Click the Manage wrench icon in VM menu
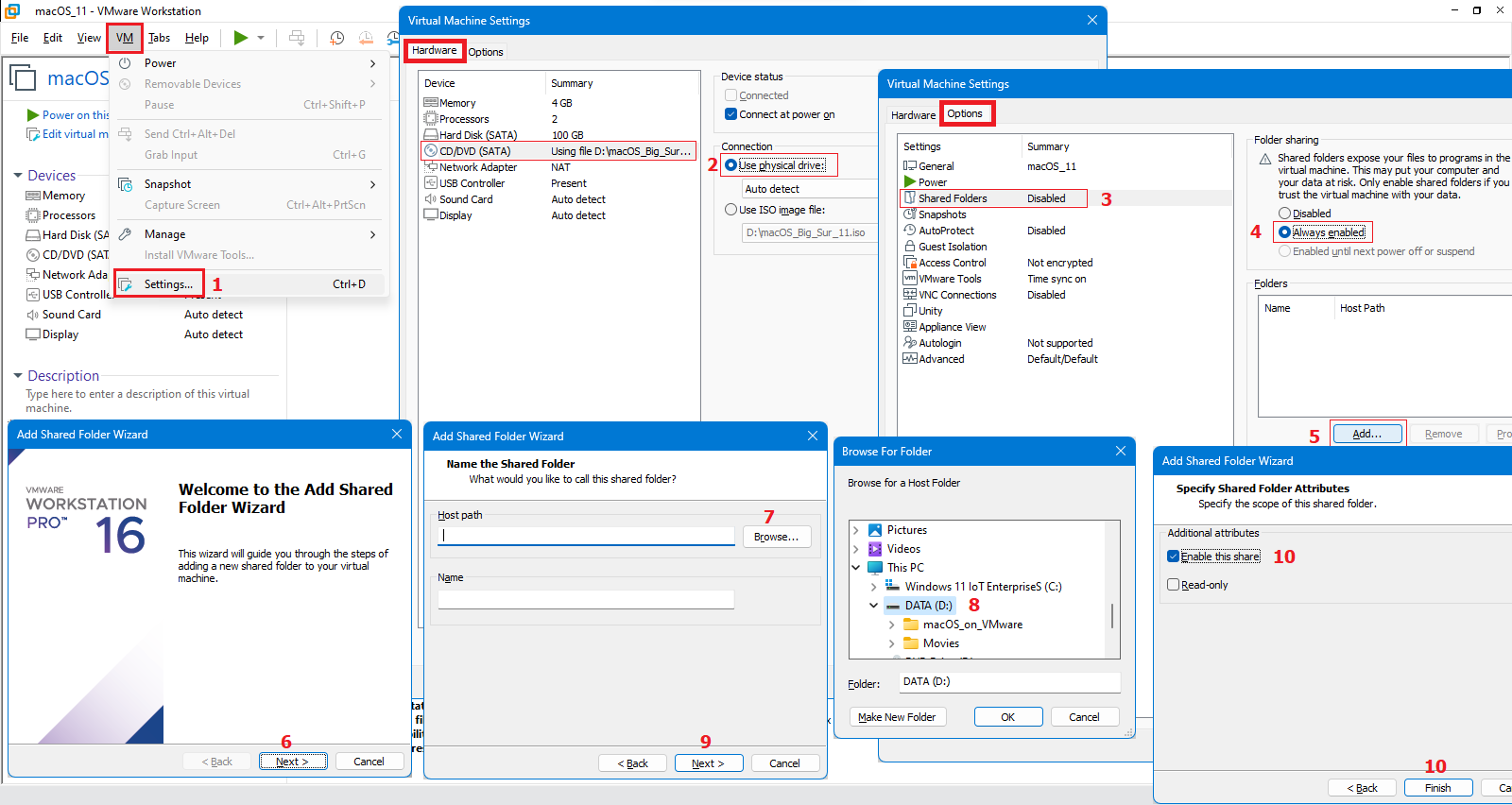 (125, 234)
